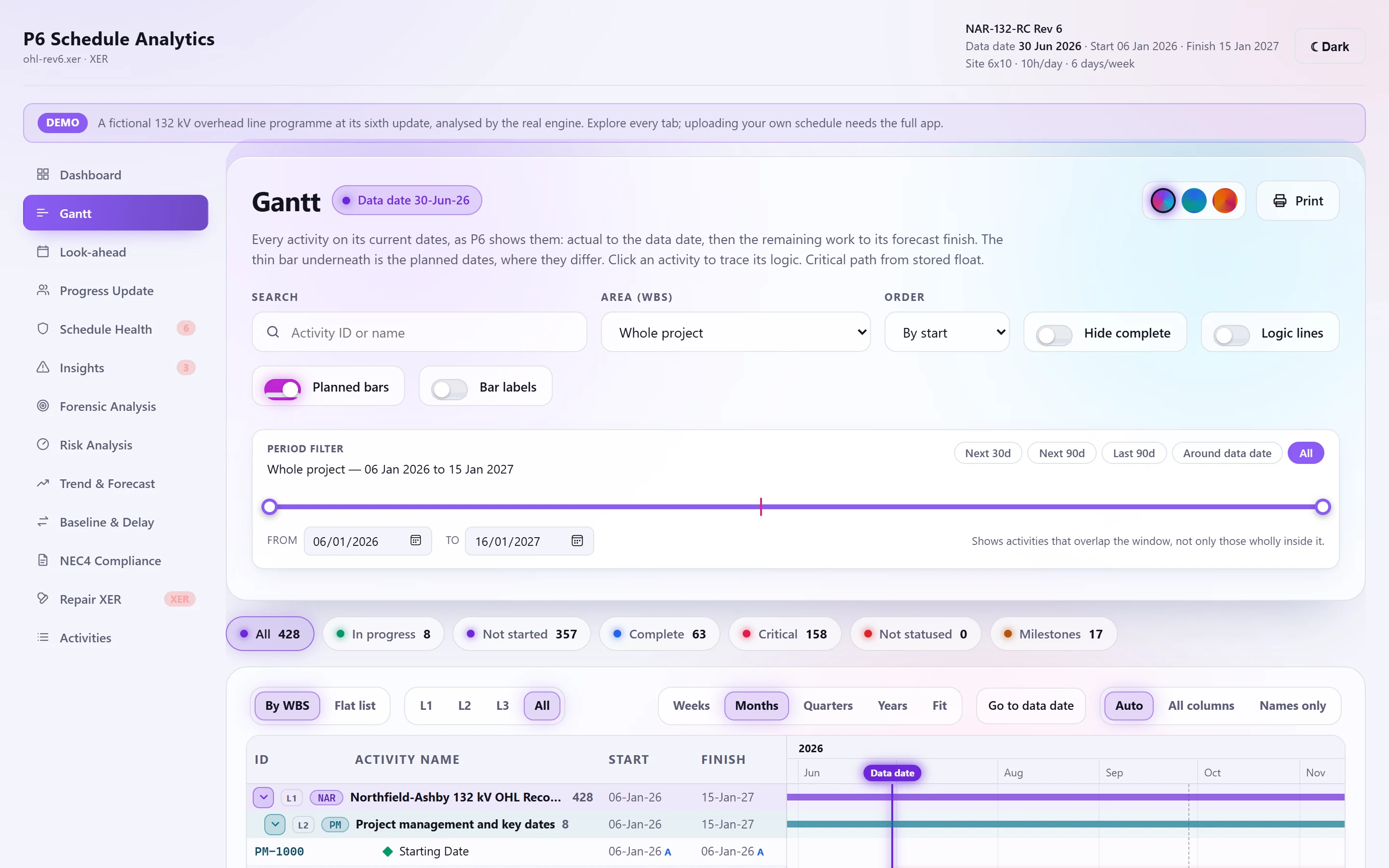The image size is (1389, 868).
Task: Click the Activity ID or name search field
Action: tap(419, 332)
